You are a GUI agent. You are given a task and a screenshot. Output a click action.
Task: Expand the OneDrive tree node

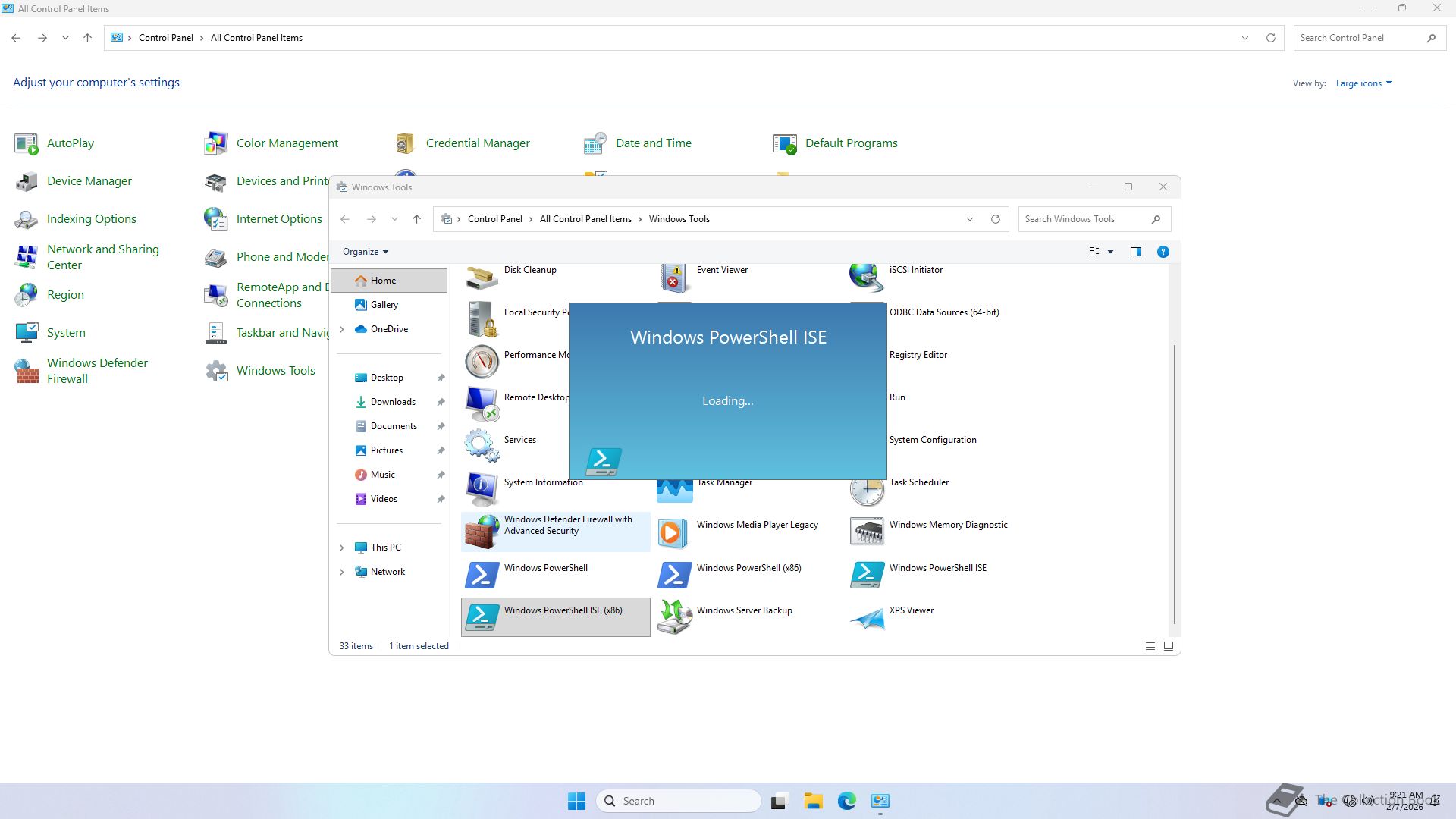(342, 329)
